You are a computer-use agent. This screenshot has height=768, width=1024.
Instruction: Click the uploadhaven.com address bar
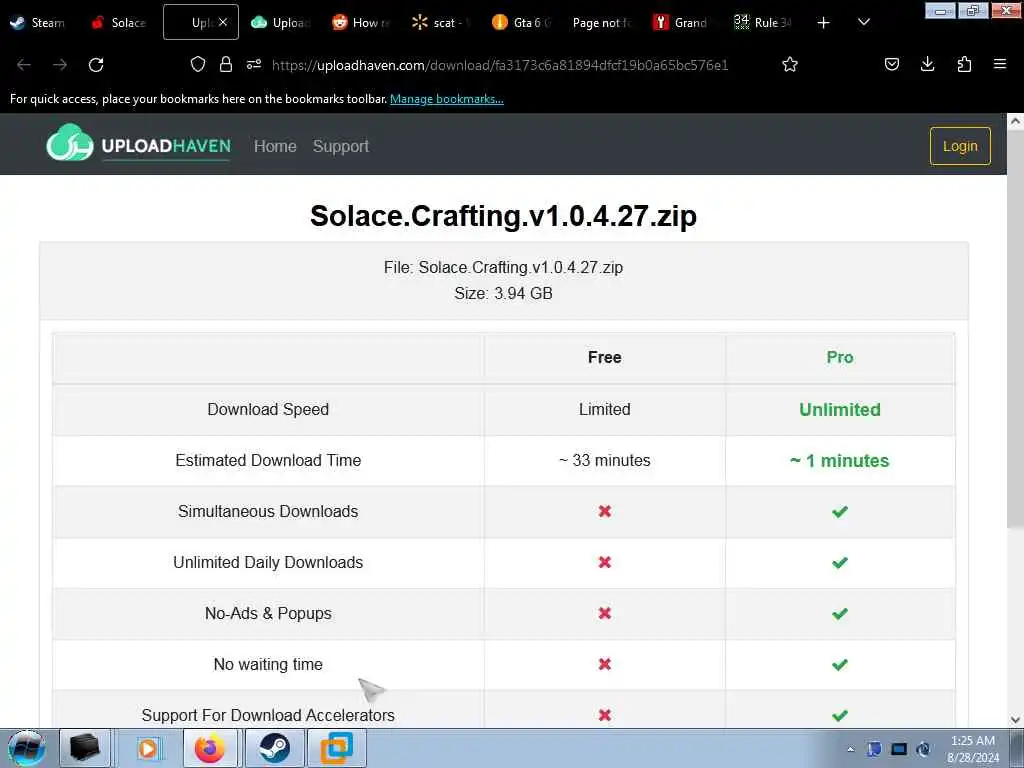pyautogui.click(x=500, y=65)
